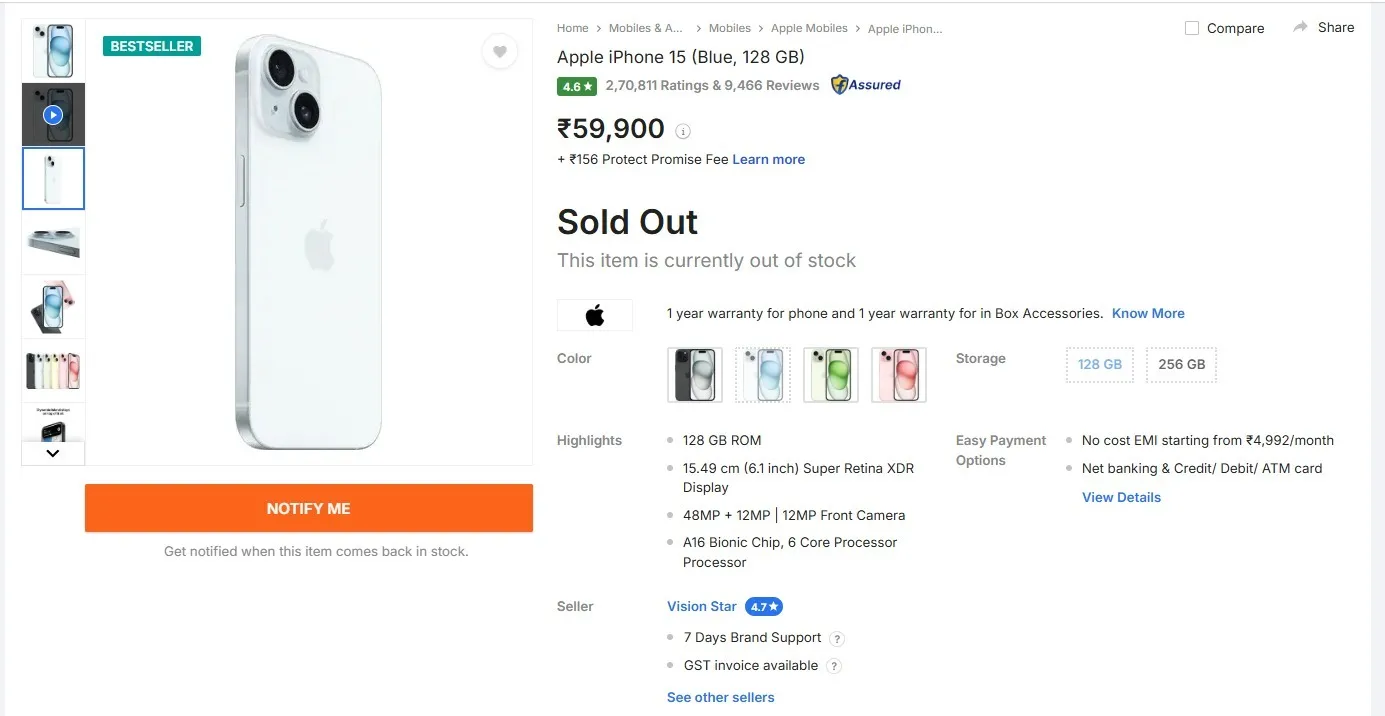Image resolution: width=1385 pixels, height=716 pixels.
Task: Choose the black color variant
Action: point(695,375)
